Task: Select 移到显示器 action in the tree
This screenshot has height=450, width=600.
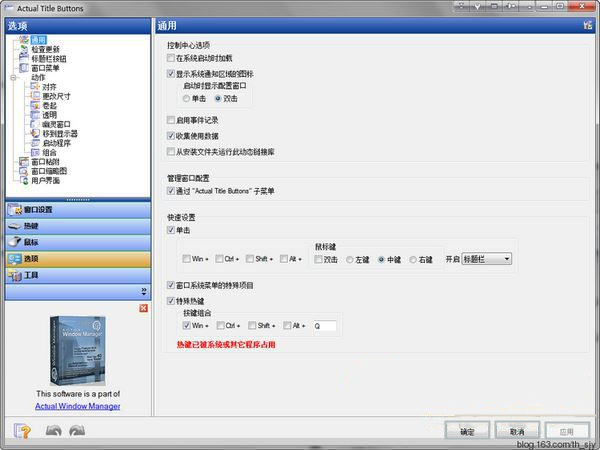Action: (x=60, y=132)
